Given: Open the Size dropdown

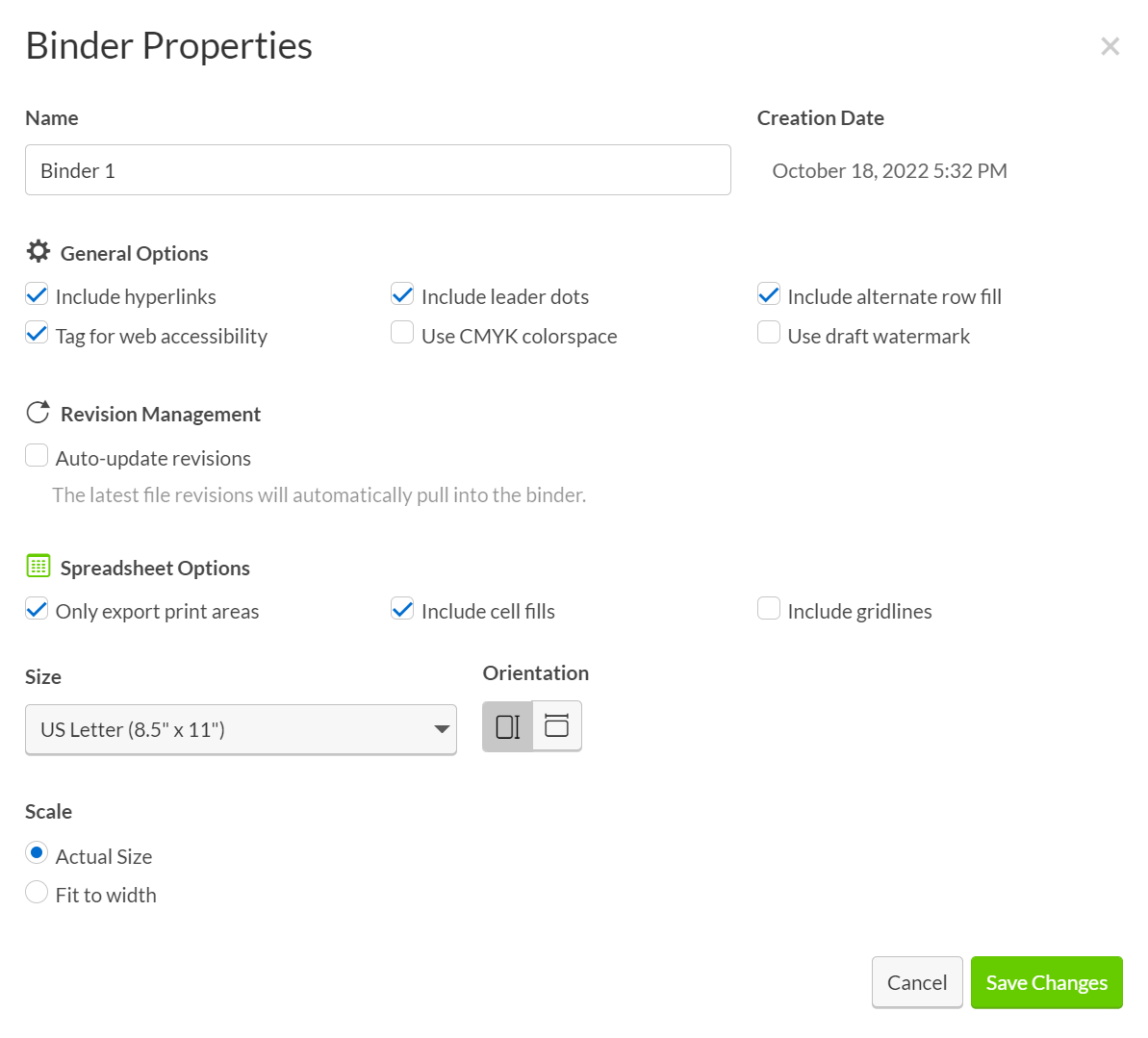Looking at the screenshot, I should (241, 729).
